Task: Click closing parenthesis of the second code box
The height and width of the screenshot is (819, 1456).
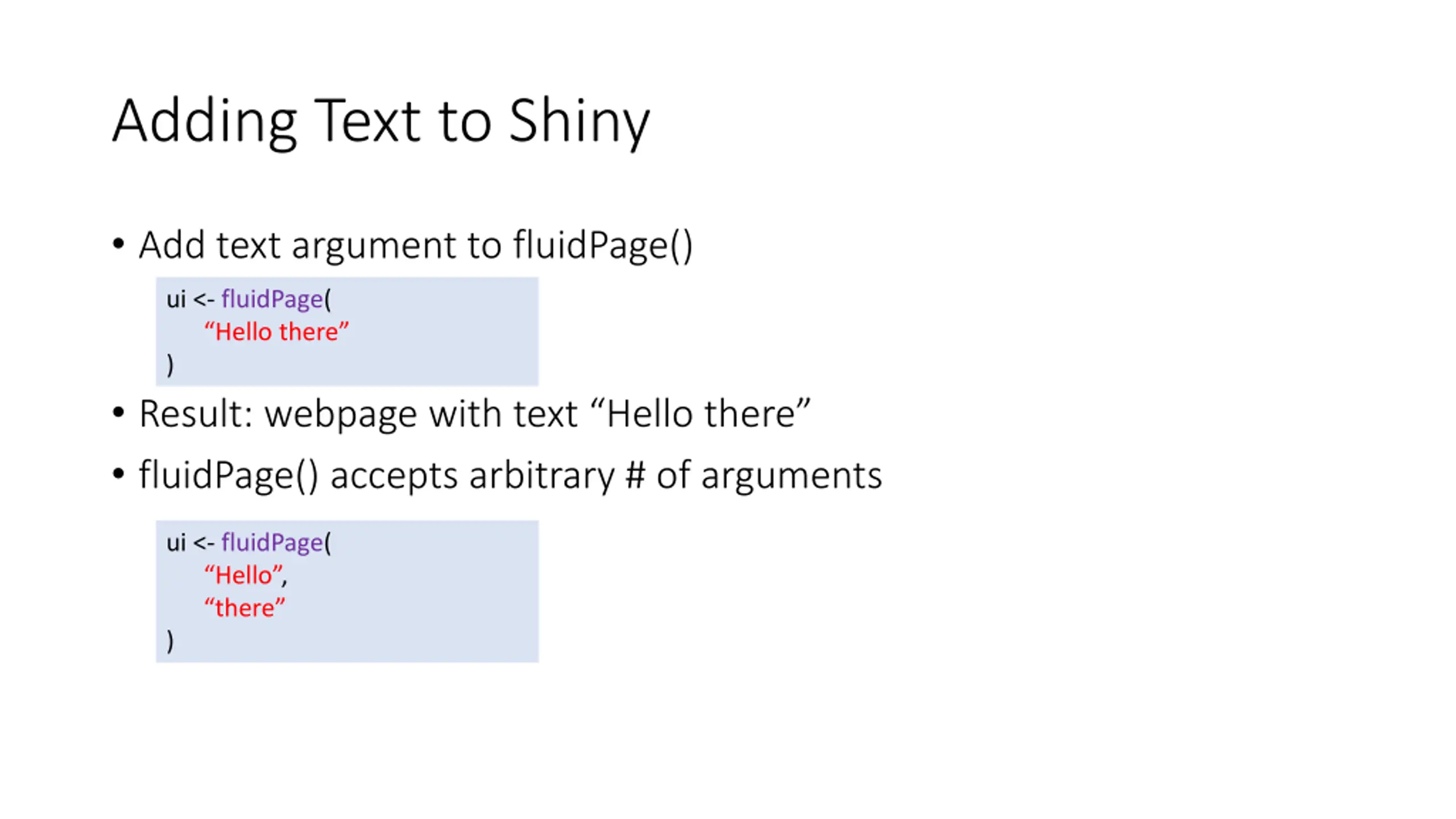Action: click(x=170, y=641)
